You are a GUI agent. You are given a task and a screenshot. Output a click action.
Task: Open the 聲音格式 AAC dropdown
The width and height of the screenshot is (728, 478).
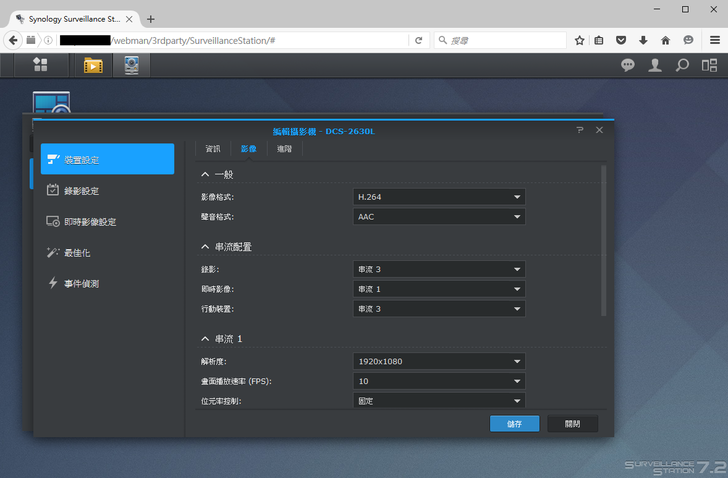click(439, 216)
